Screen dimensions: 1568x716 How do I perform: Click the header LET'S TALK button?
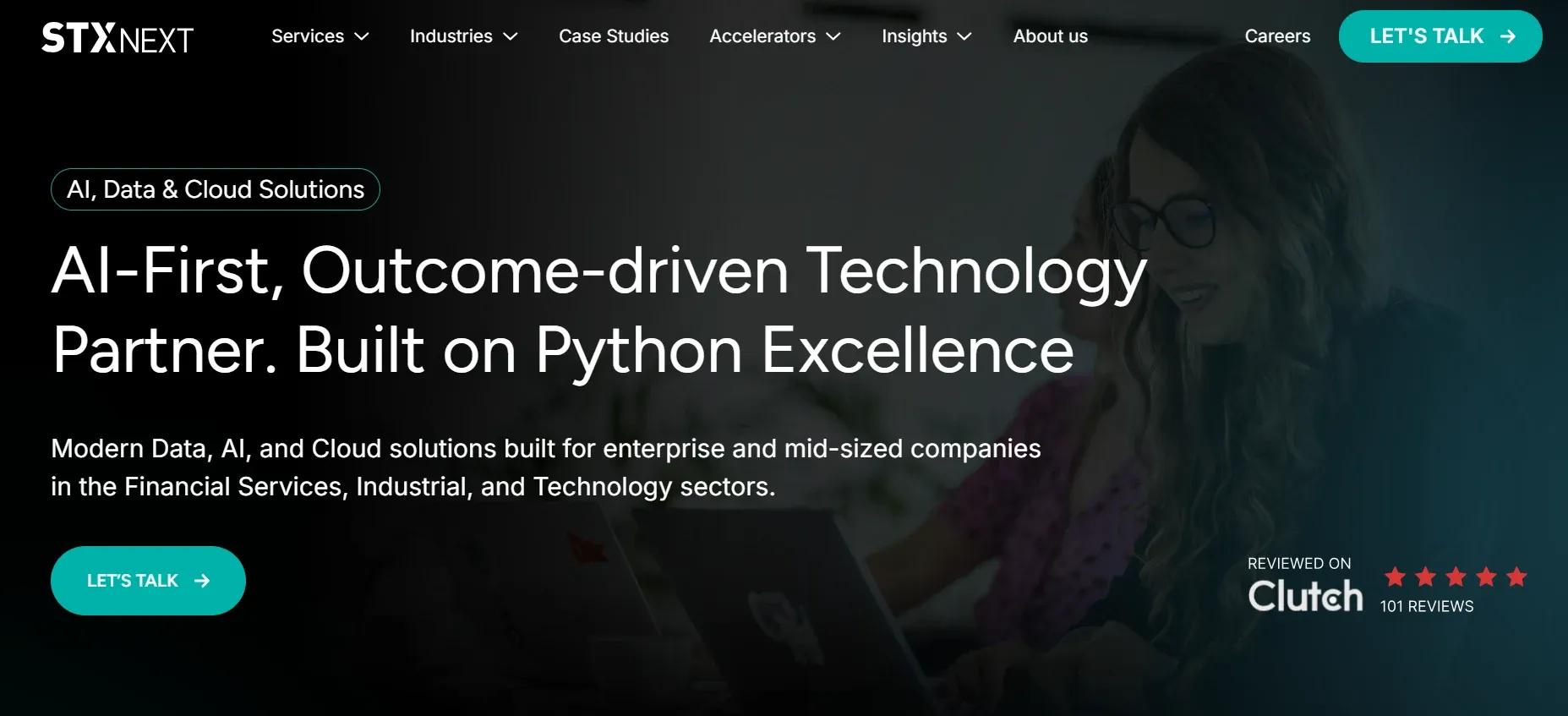[x=1440, y=36]
